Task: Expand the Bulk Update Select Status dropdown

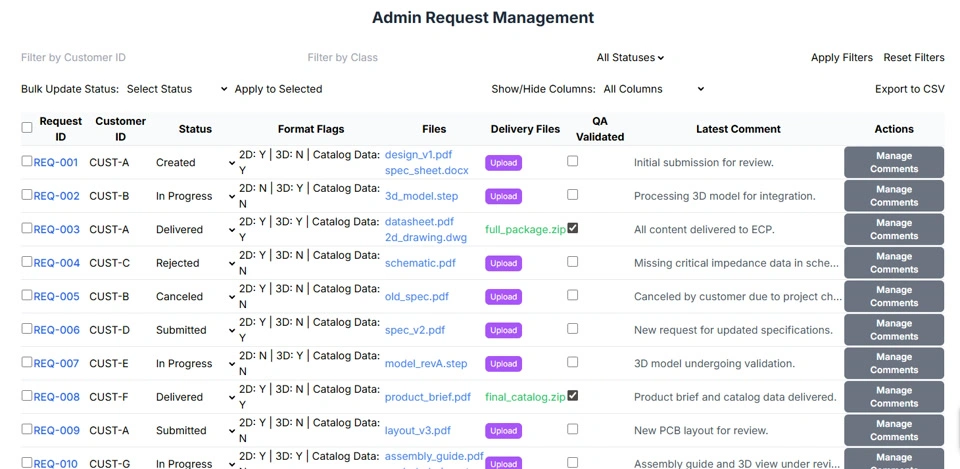Action: tap(176, 89)
